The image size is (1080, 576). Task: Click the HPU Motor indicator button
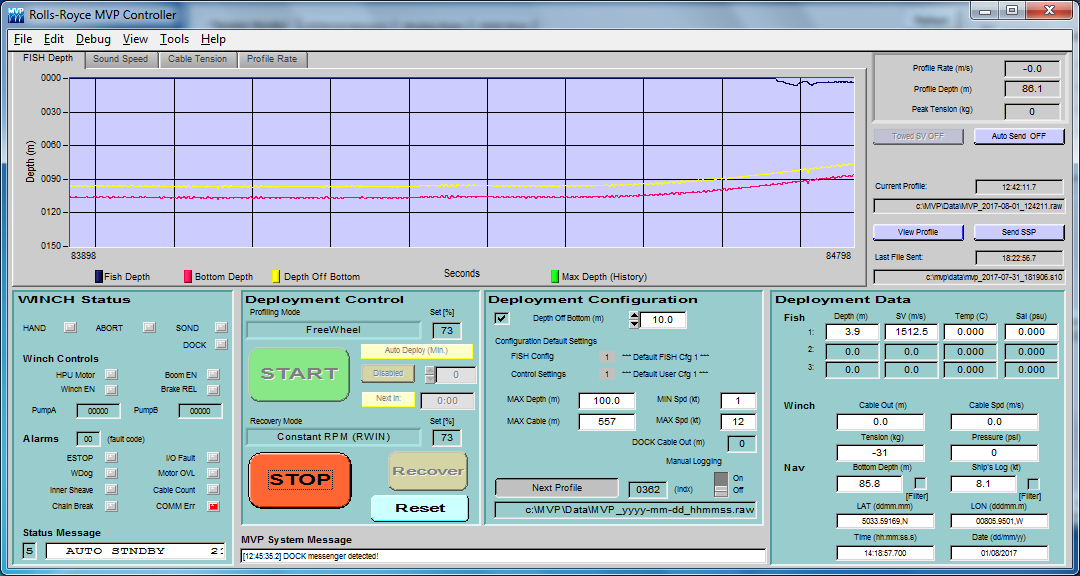(x=111, y=375)
